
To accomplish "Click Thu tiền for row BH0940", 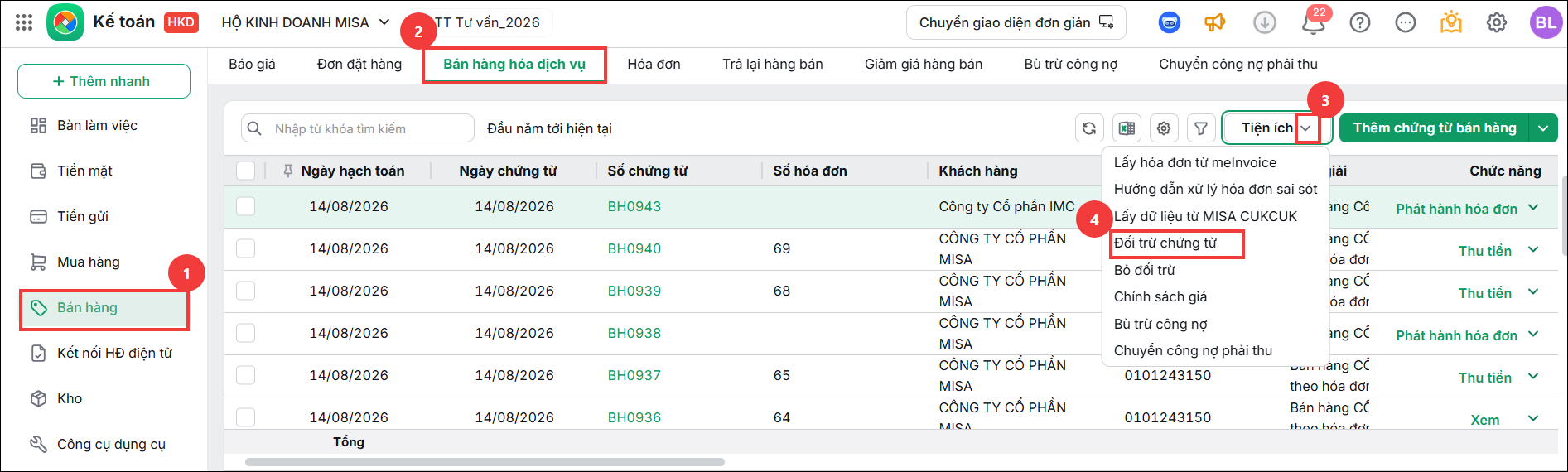I will coord(1485,251).
